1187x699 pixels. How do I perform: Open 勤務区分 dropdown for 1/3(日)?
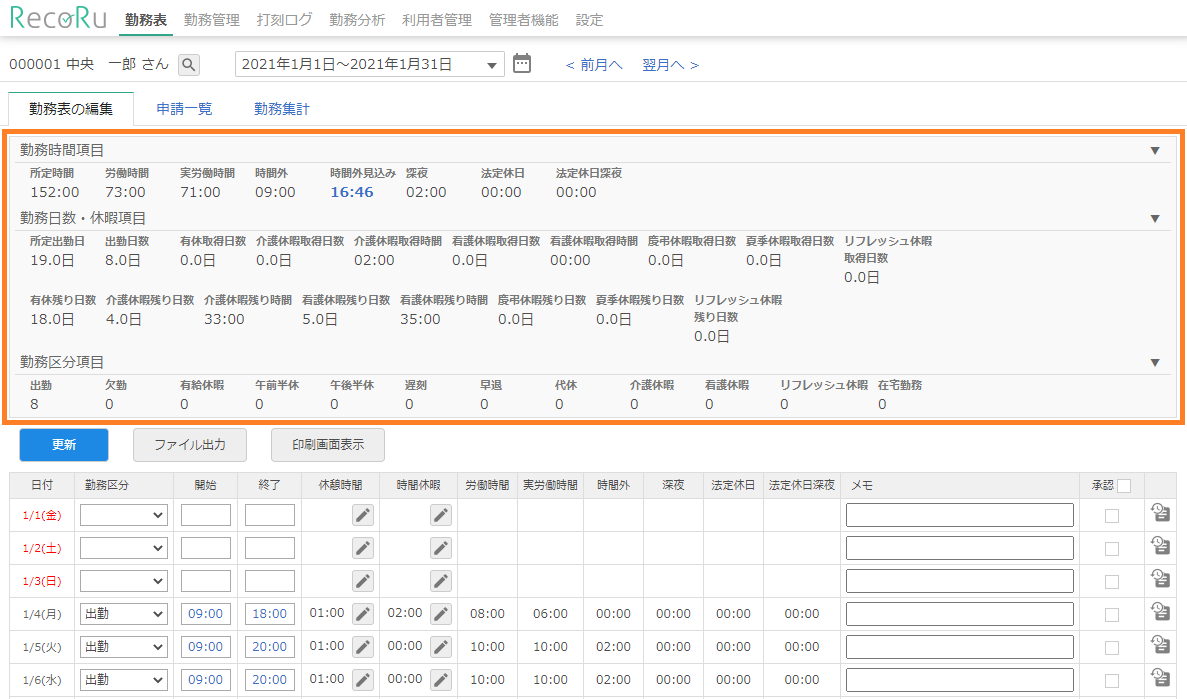(123, 582)
